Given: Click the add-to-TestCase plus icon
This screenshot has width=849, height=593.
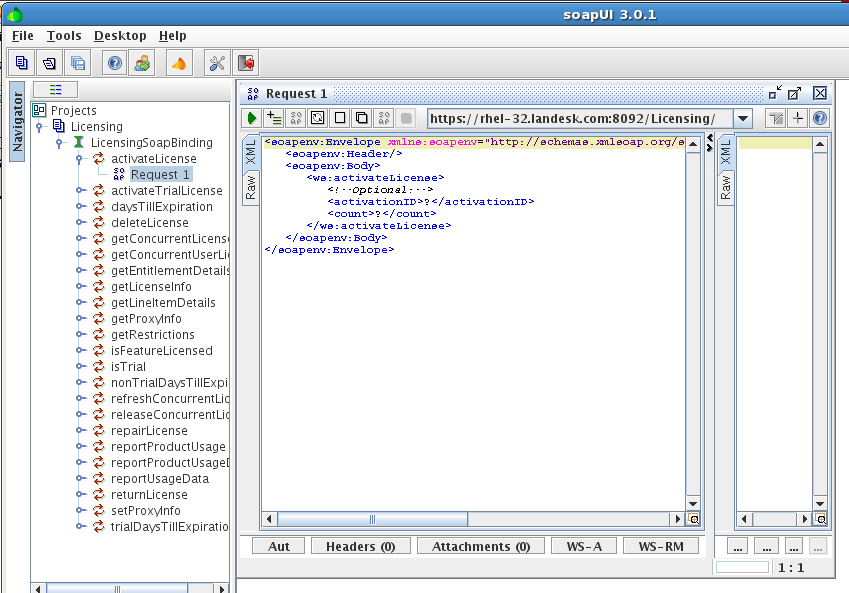Looking at the screenshot, I should point(274,118).
